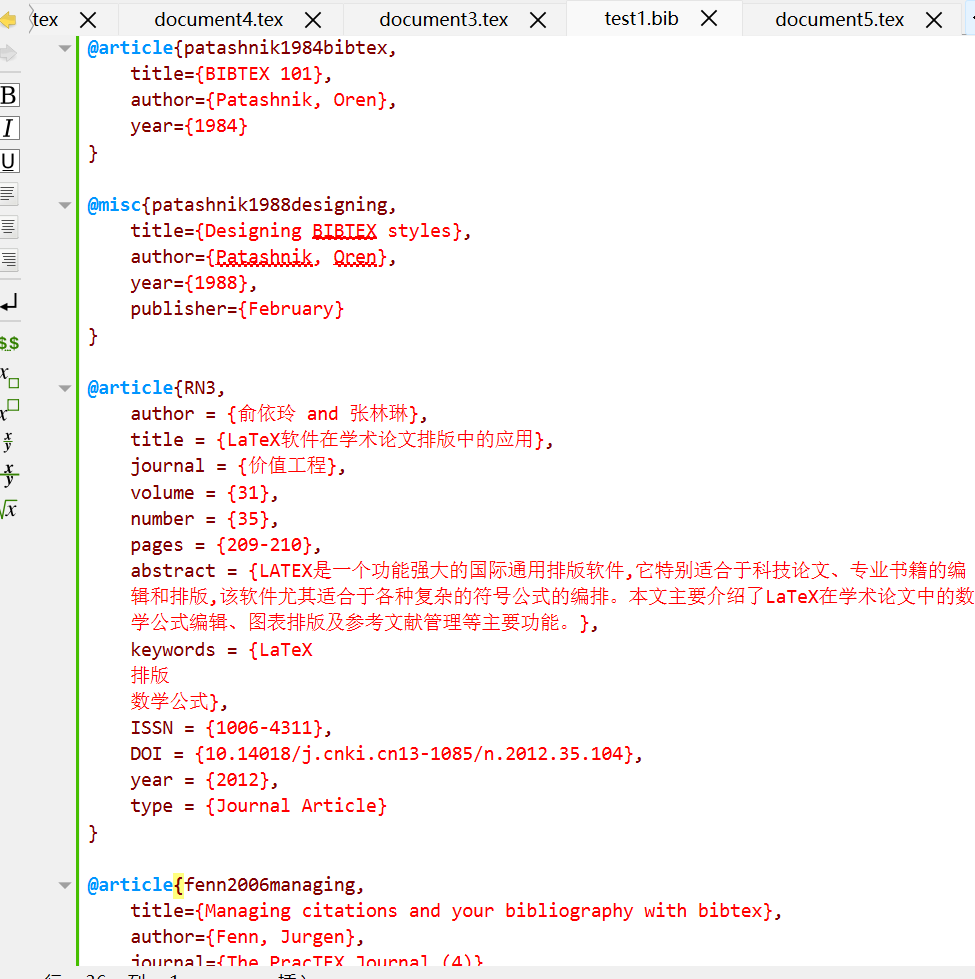
Task: Click the title BIBTEX 101
Action: 258,74
